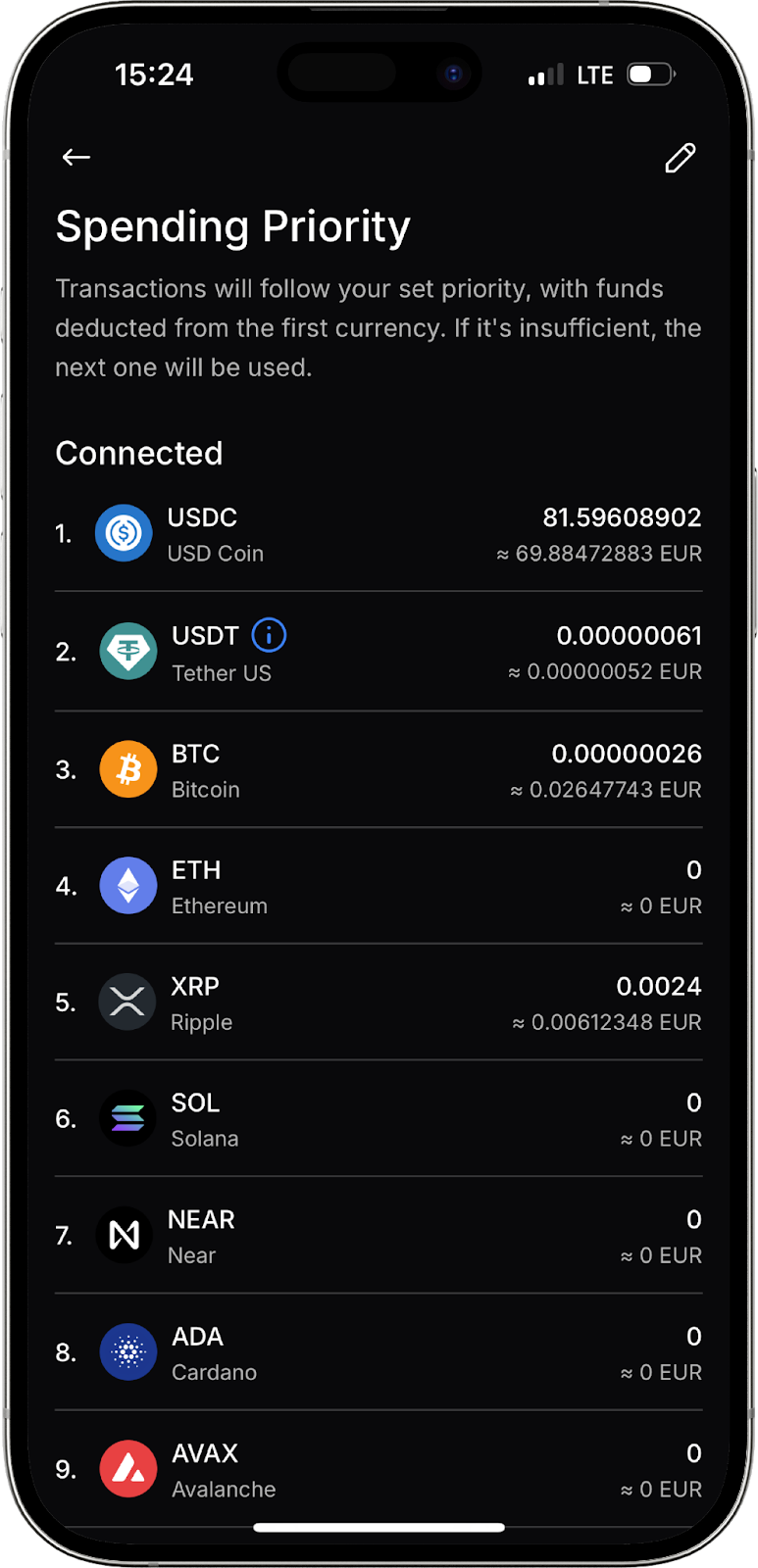The image size is (758, 1568).
Task: Tap the red Avalanche logo
Action: pyautogui.click(x=128, y=1469)
